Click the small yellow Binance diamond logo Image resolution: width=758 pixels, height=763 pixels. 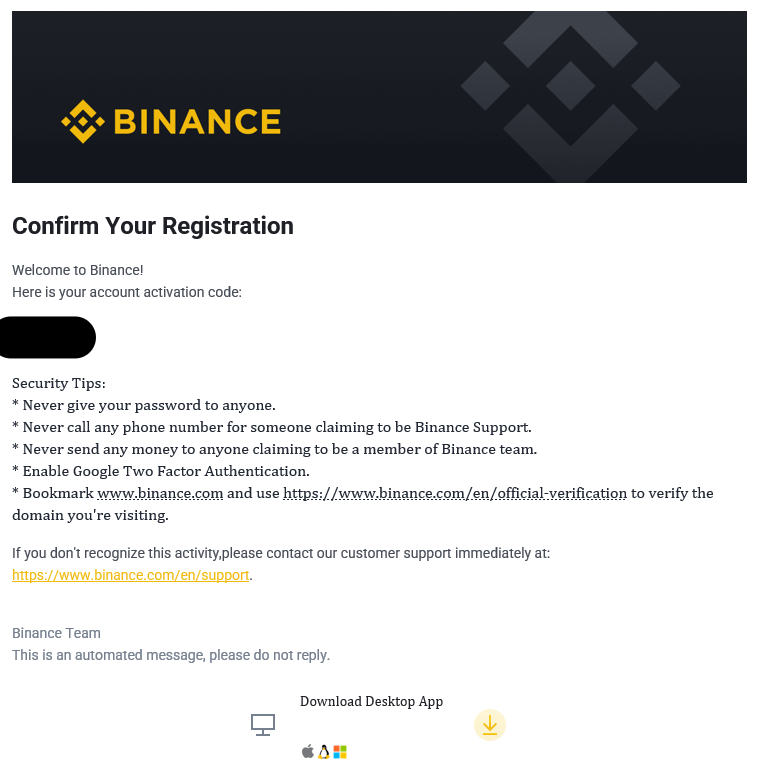click(83, 122)
